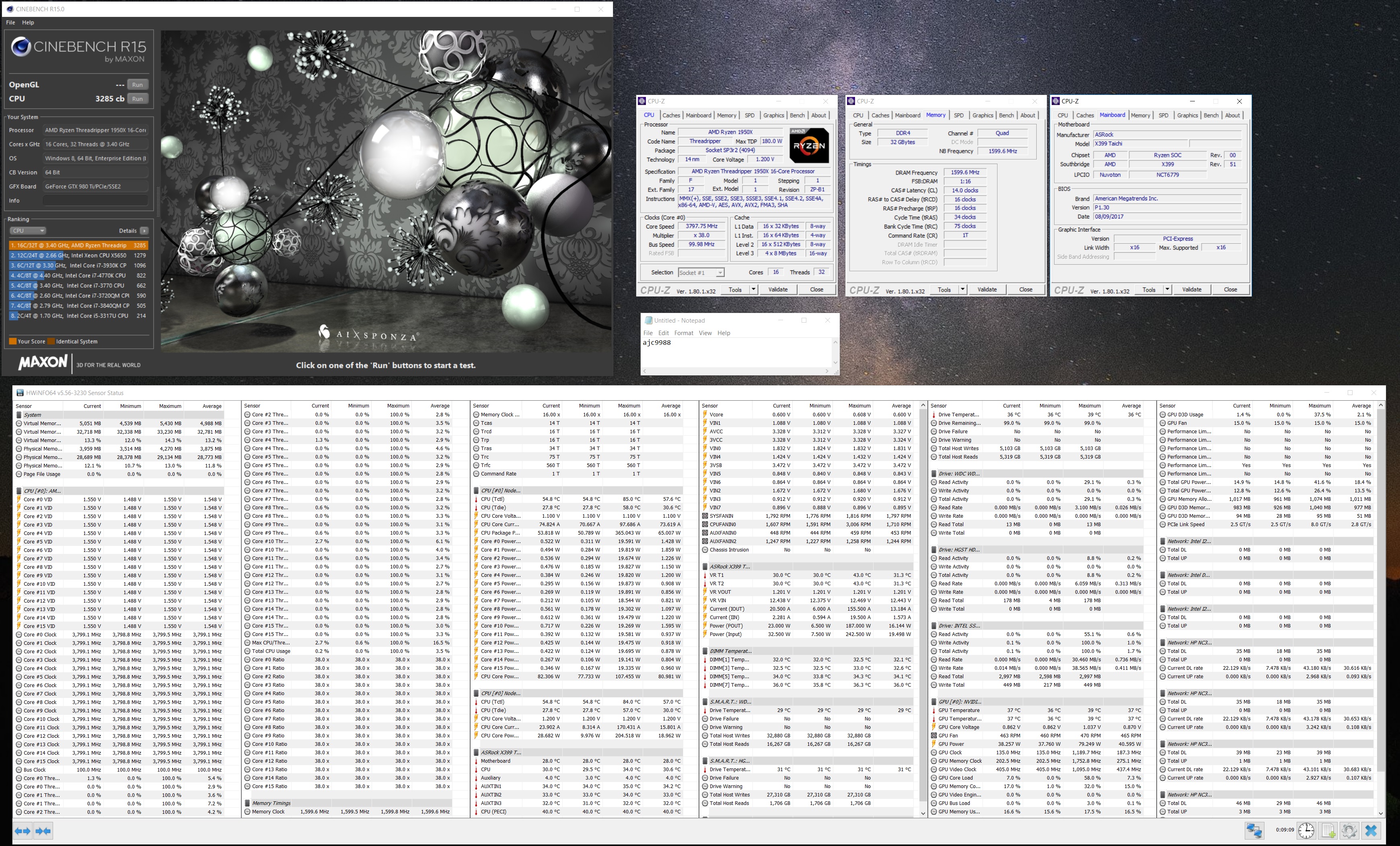The height and width of the screenshot is (846, 1400).
Task: Click Tools button in CPU-Z Mainboard window
Action: 1149,289
